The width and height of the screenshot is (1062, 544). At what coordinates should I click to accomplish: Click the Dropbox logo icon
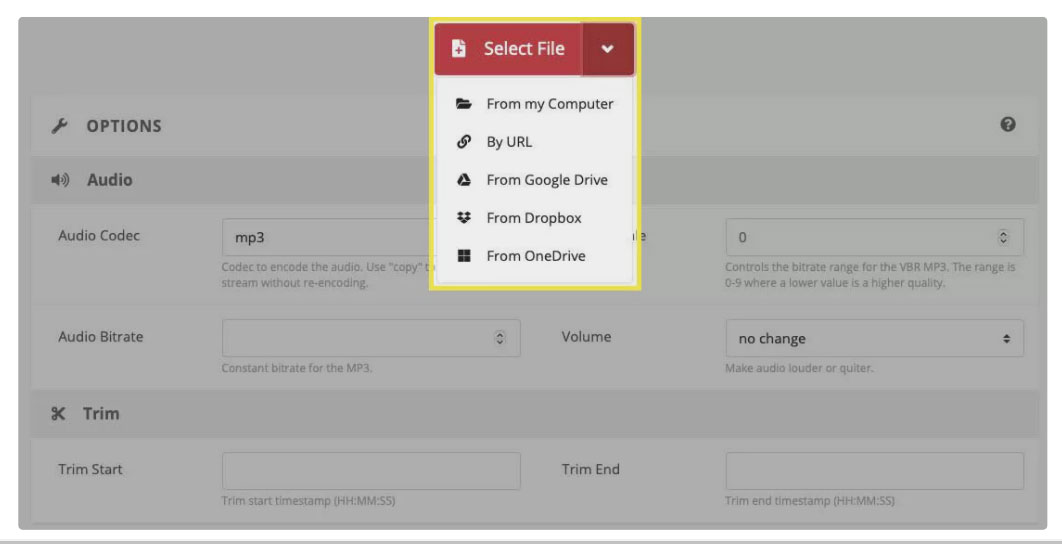click(463, 218)
